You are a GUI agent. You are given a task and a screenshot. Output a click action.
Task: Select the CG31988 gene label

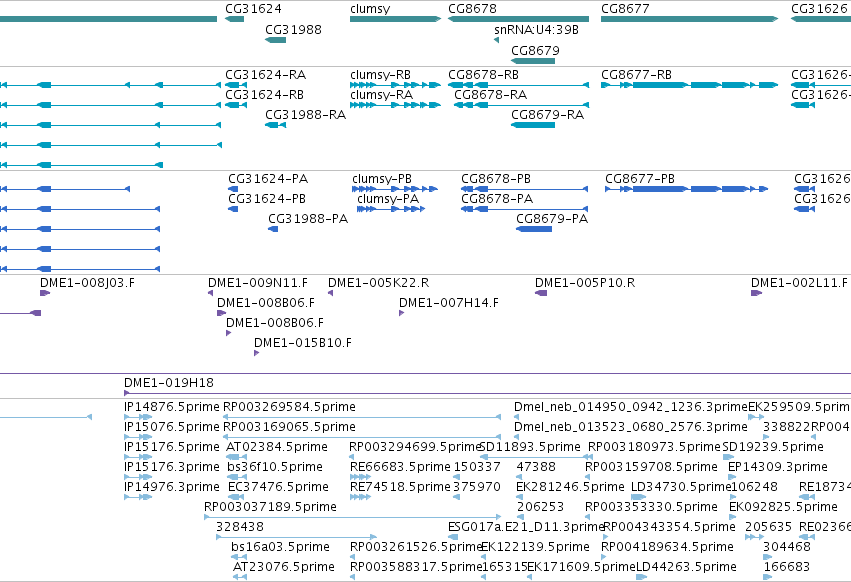tap(293, 30)
